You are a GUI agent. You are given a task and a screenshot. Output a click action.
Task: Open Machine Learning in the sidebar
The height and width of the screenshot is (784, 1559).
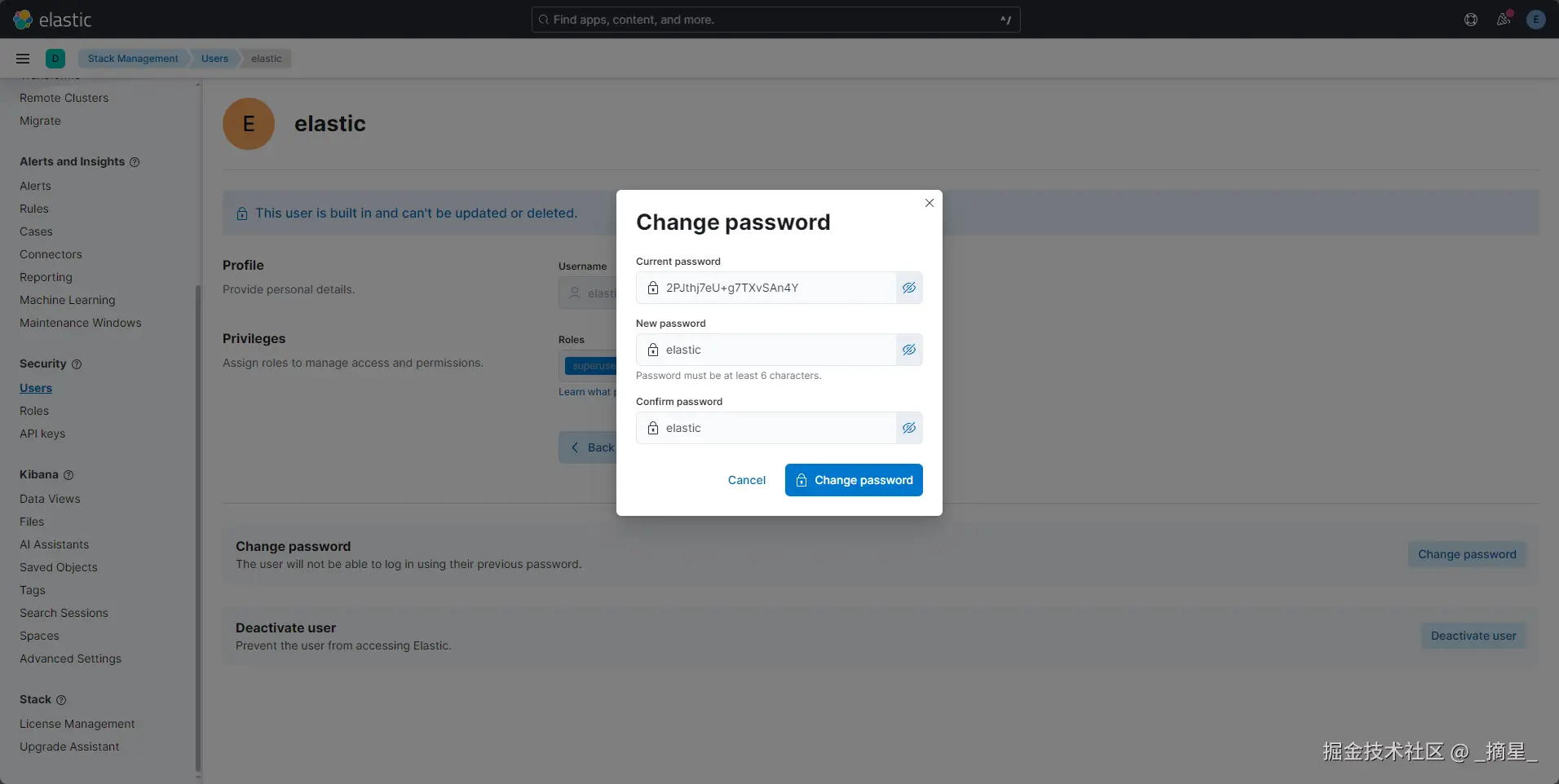point(68,300)
